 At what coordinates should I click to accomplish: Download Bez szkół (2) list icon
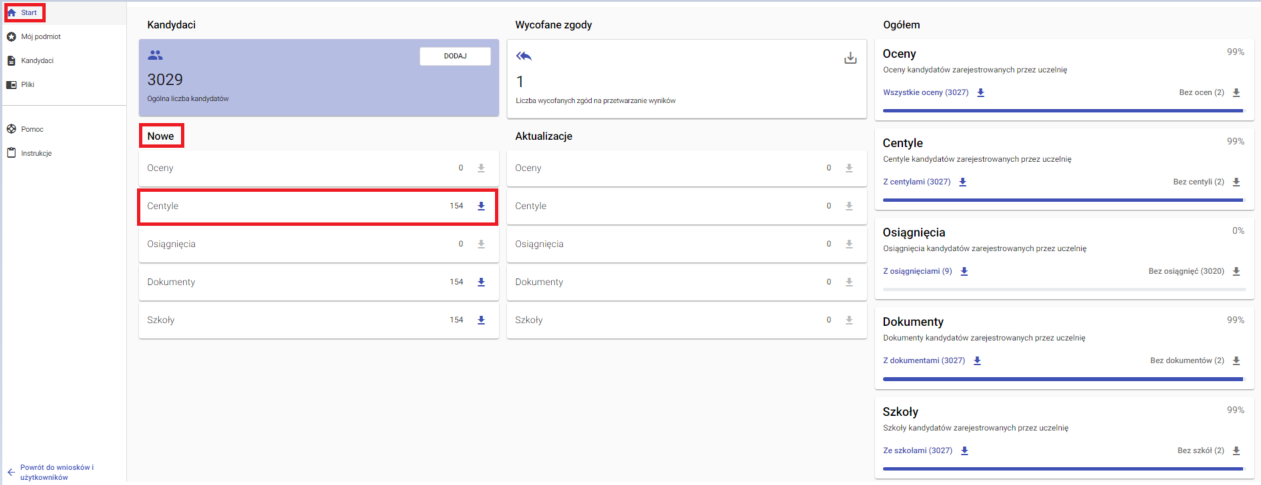1236,450
